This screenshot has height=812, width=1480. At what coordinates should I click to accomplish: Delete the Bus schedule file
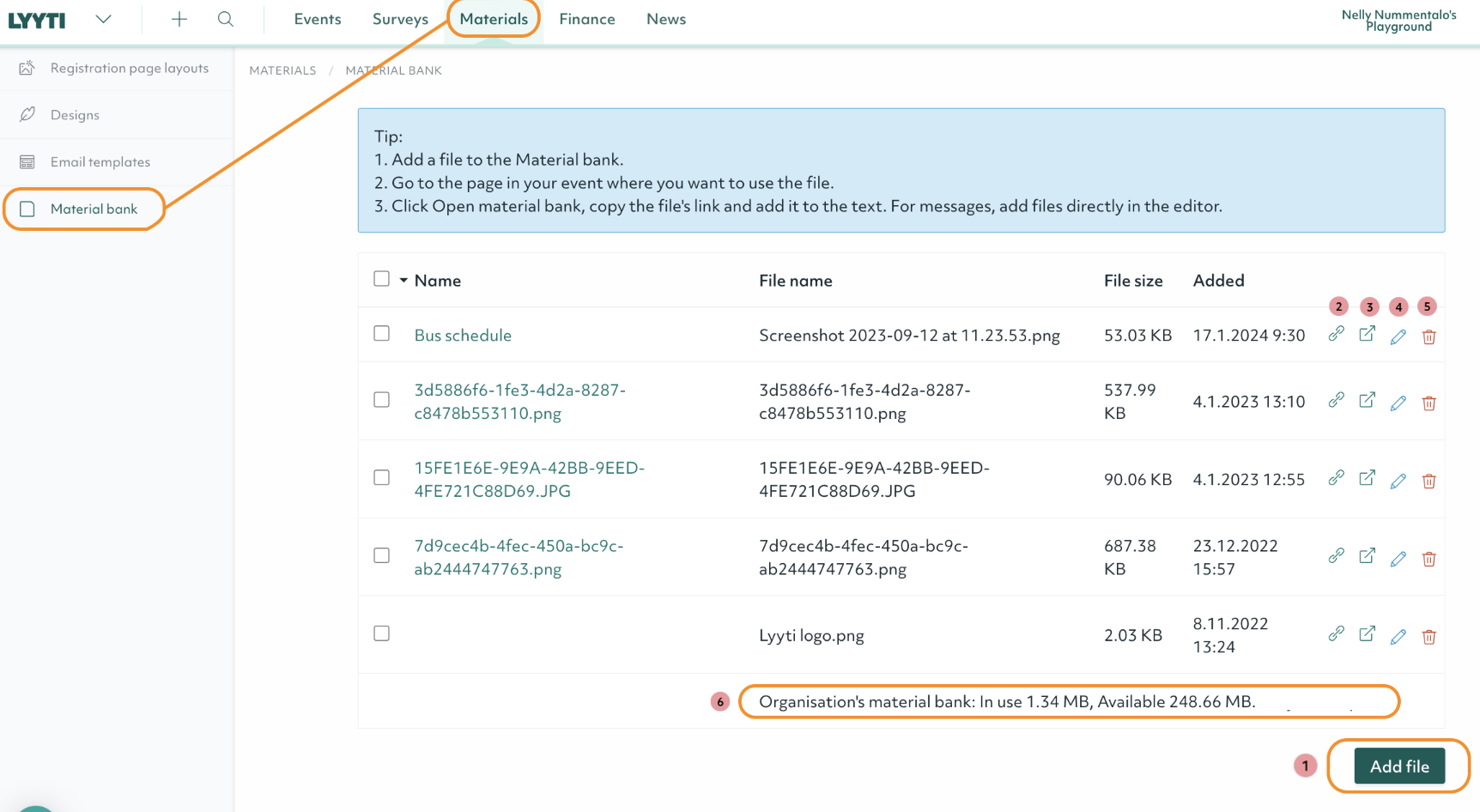(x=1428, y=336)
